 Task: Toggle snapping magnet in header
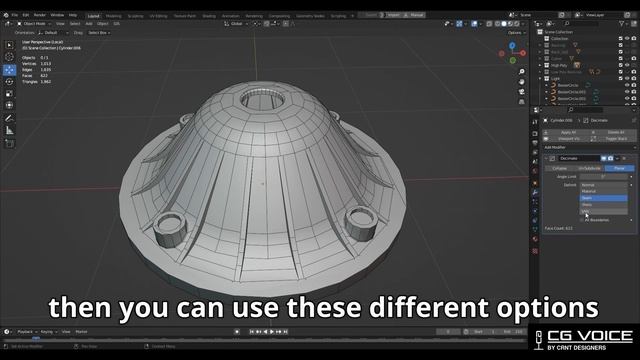pyautogui.click(x=267, y=24)
